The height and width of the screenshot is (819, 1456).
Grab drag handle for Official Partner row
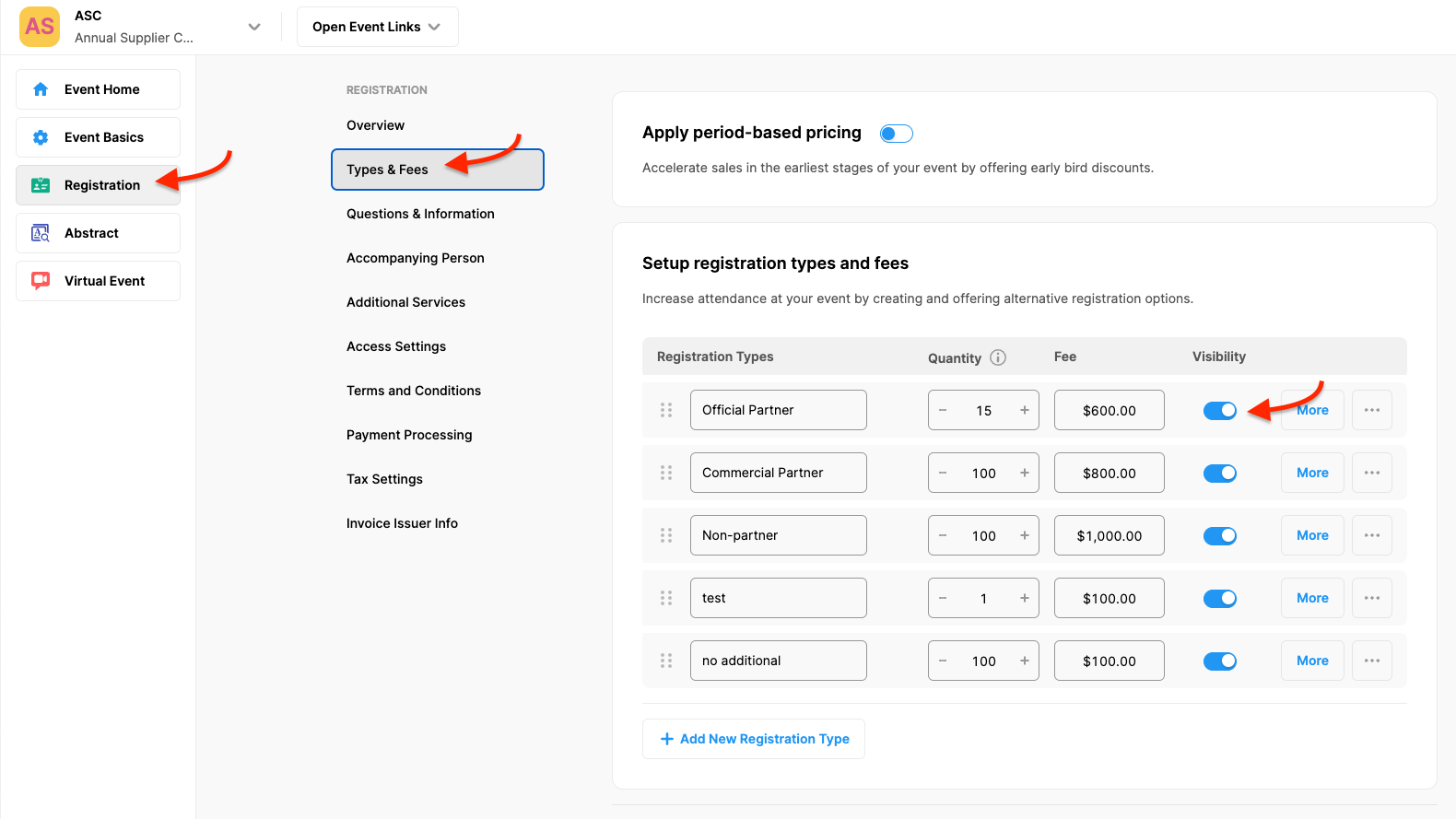666,410
